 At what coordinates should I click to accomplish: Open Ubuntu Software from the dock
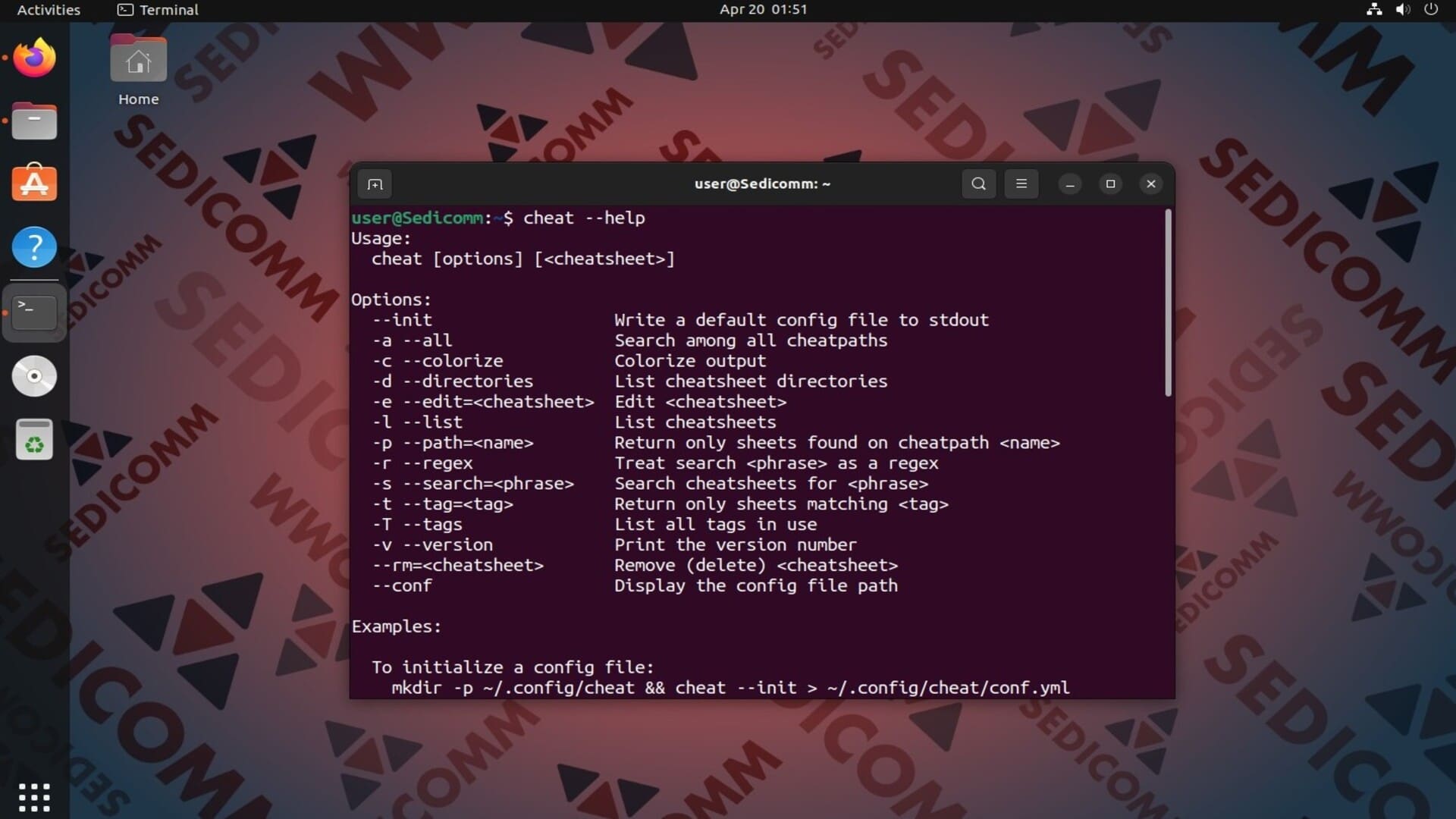coord(34,184)
